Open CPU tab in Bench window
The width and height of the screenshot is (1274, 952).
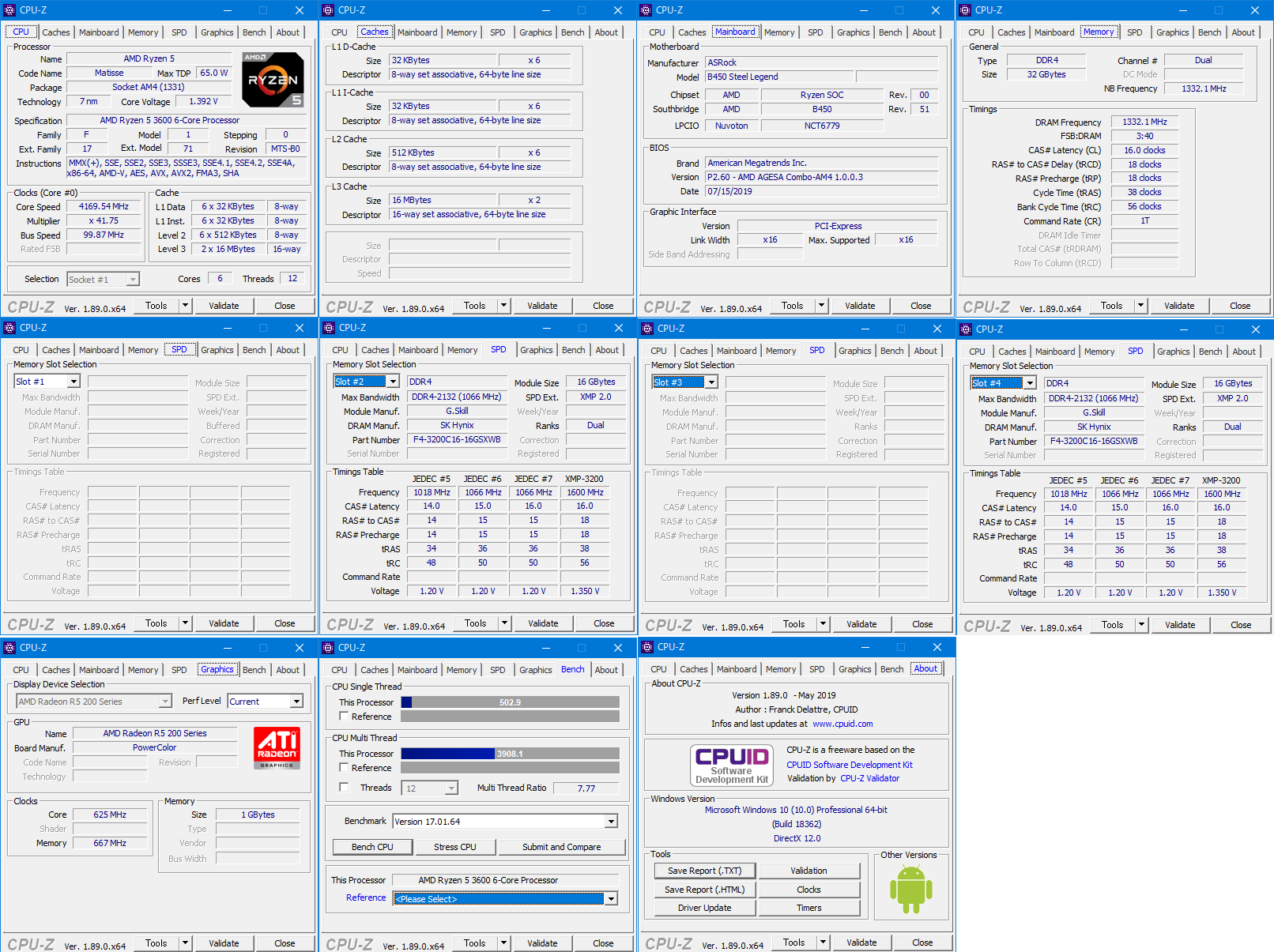339,670
